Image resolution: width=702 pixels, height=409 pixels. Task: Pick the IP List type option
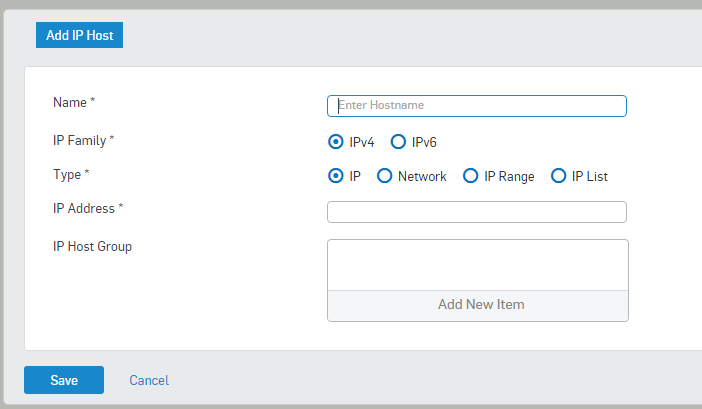click(558, 176)
